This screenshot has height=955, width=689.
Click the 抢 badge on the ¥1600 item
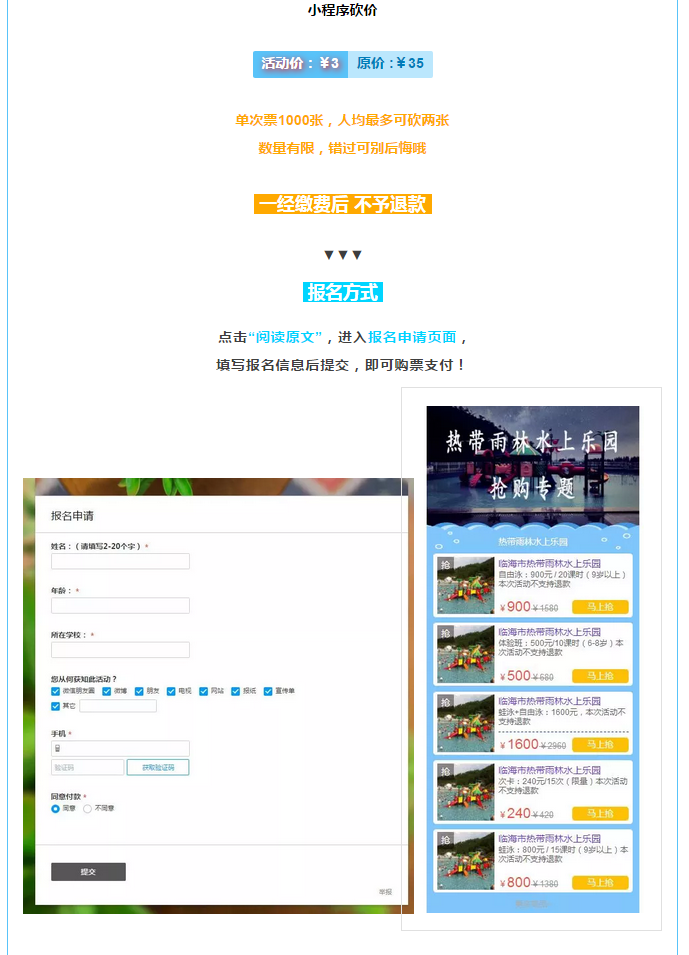(x=445, y=702)
